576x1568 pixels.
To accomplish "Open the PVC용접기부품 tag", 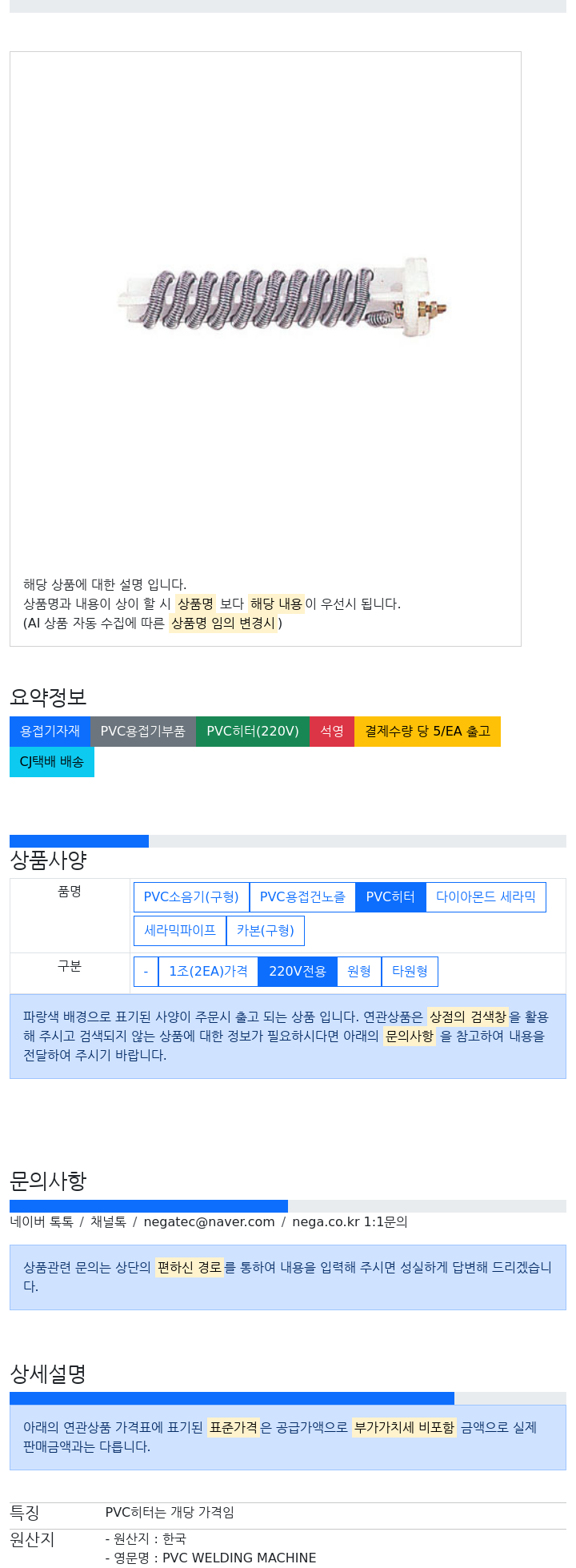I will 143,732.
